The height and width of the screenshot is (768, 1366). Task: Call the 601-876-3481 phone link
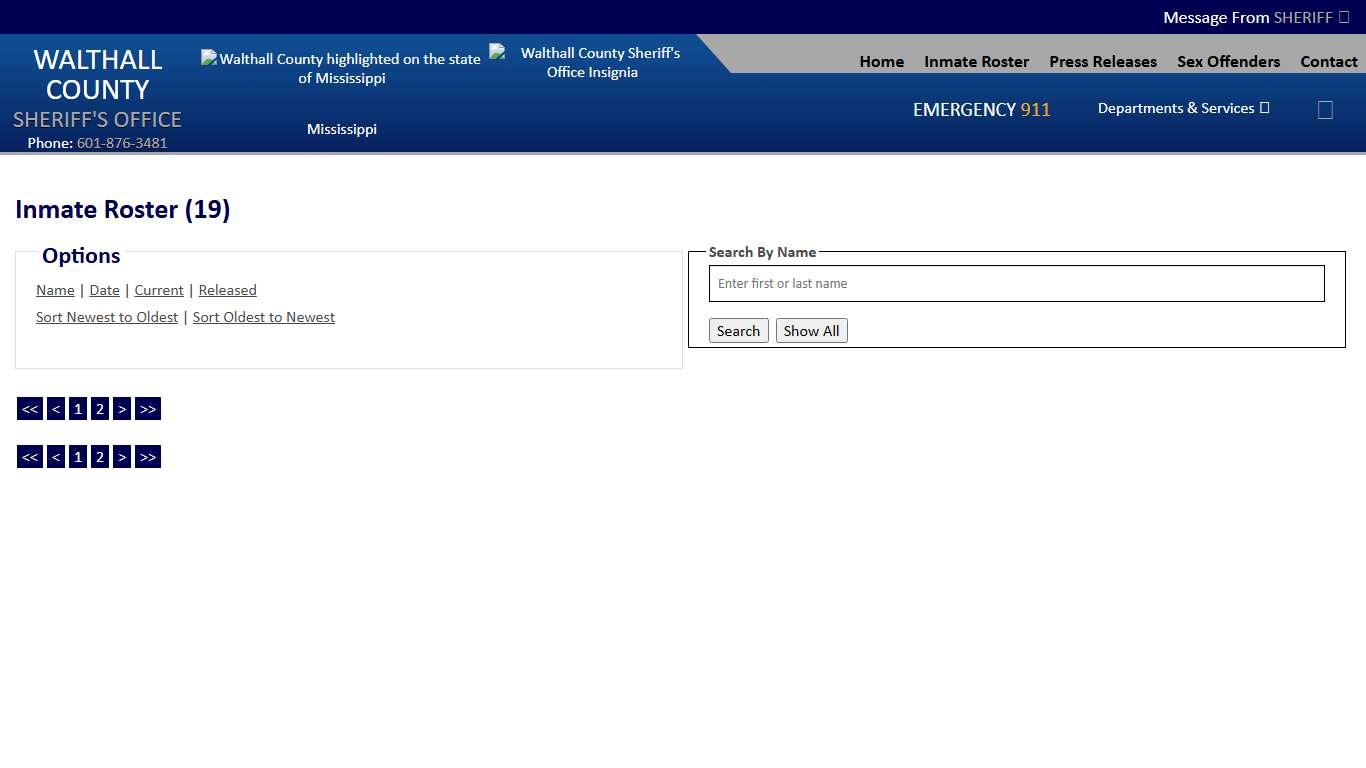pos(121,142)
